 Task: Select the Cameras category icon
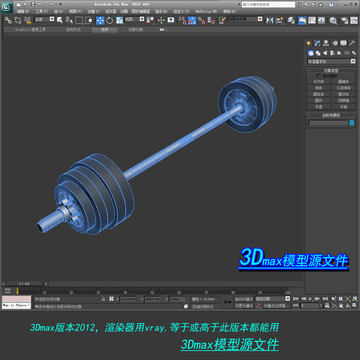point(332,53)
